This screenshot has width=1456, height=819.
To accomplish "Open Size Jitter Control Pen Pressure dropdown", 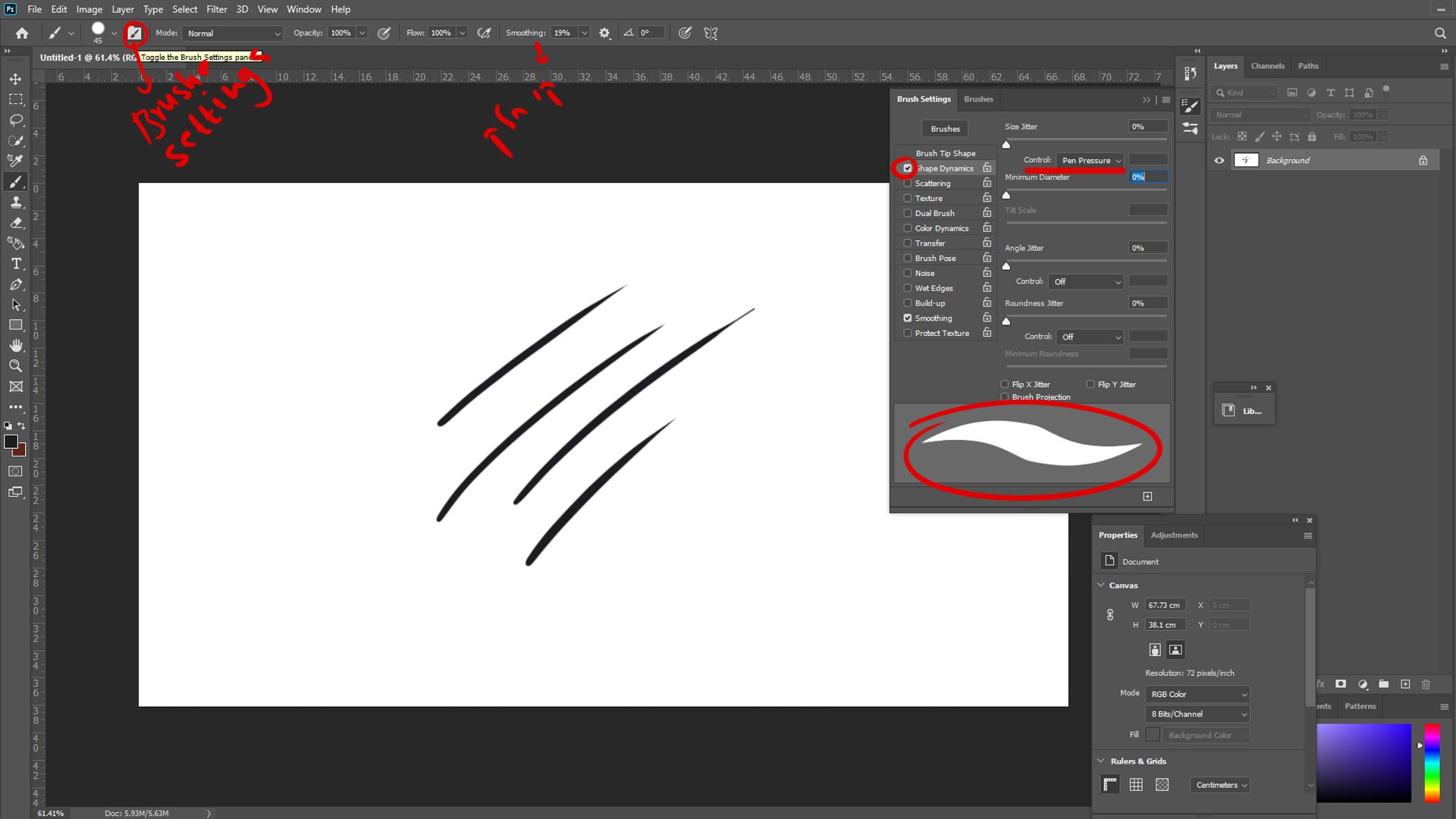I will (1090, 161).
